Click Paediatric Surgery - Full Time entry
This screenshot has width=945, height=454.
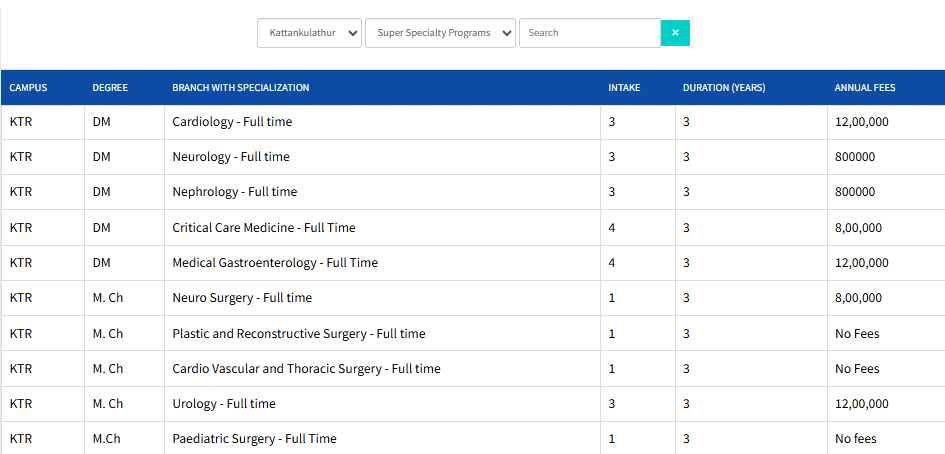tap(254, 439)
